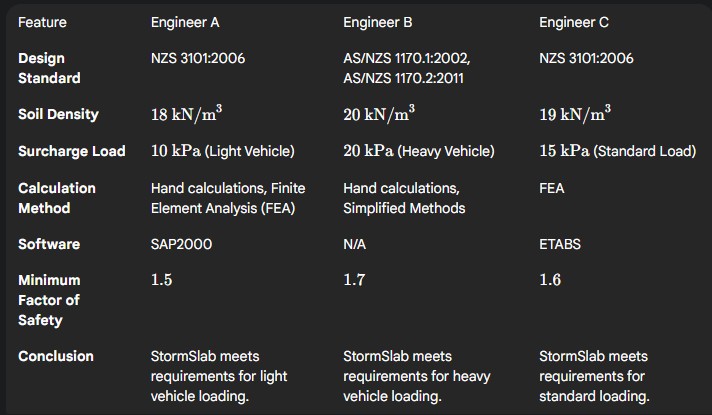Image resolution: width=712 pixels, height=415 pixels.
Task: Click the 1.7 factor of safety value
Action: [354, 280]
